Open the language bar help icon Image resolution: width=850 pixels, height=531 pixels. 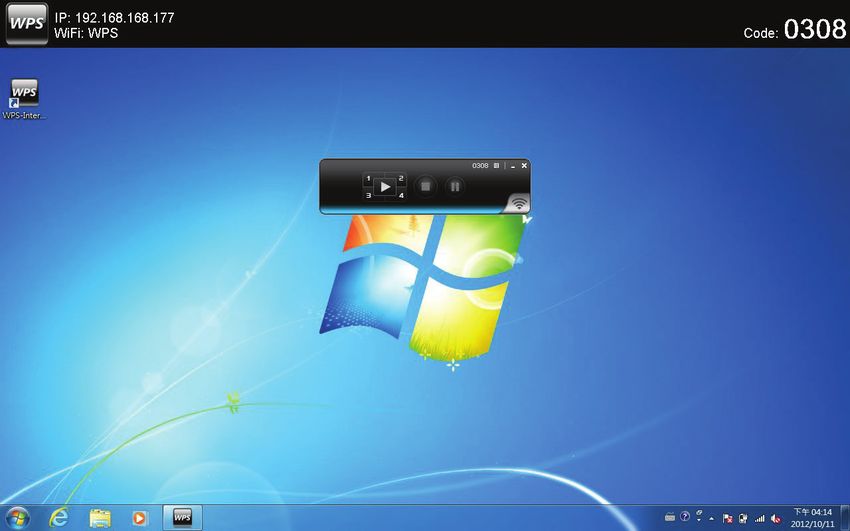point(685,517)
